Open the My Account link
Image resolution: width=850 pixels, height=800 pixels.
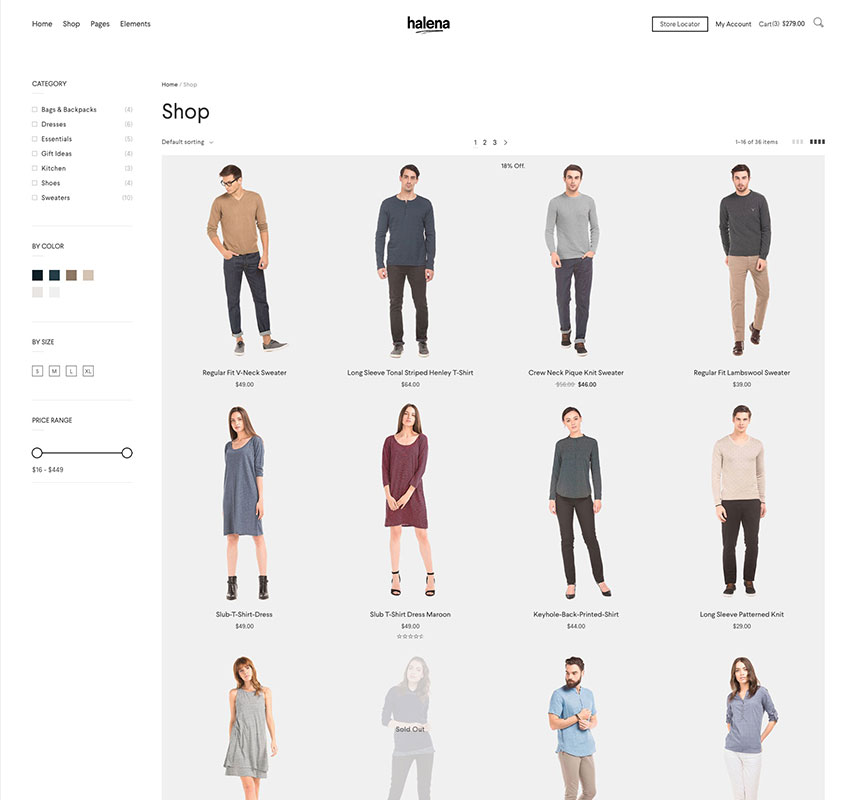click(733, 24)
